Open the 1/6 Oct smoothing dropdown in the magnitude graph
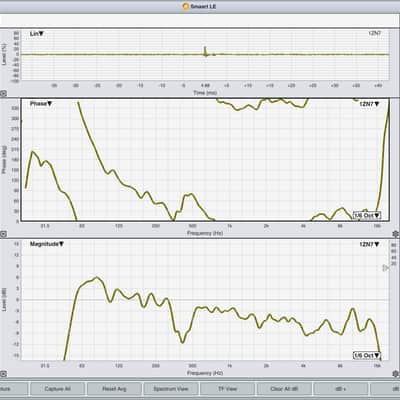Viewport: 400px width, 400px height. [367, 355]
